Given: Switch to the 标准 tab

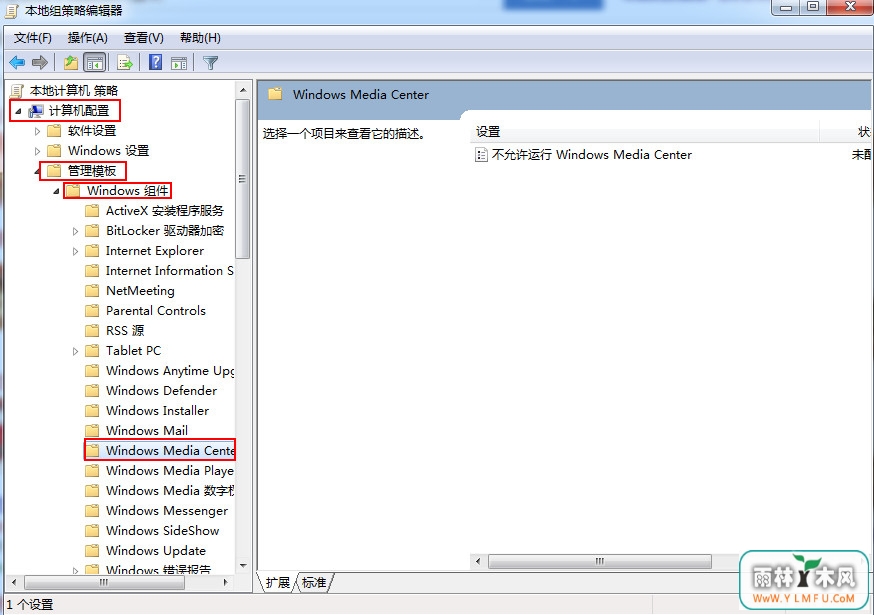Looking at the screenshot, I should (x=314, y=583).
